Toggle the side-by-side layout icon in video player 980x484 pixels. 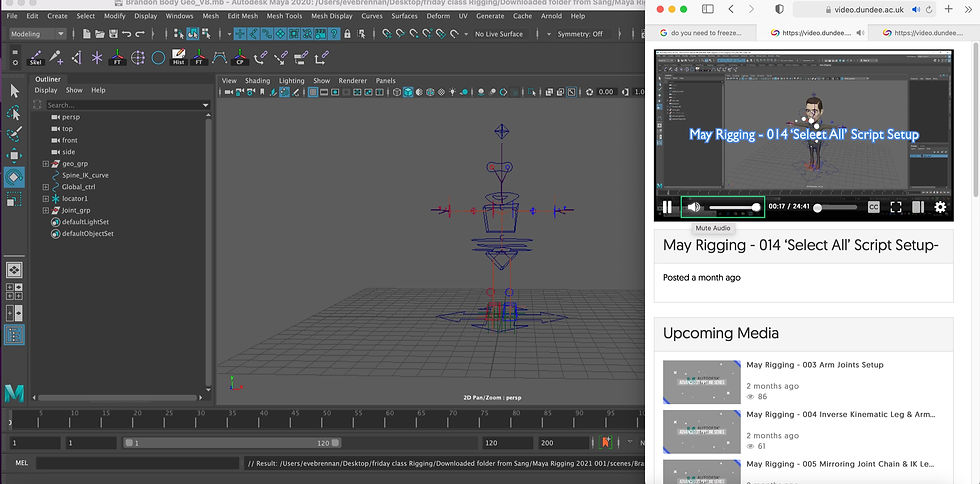918,207
